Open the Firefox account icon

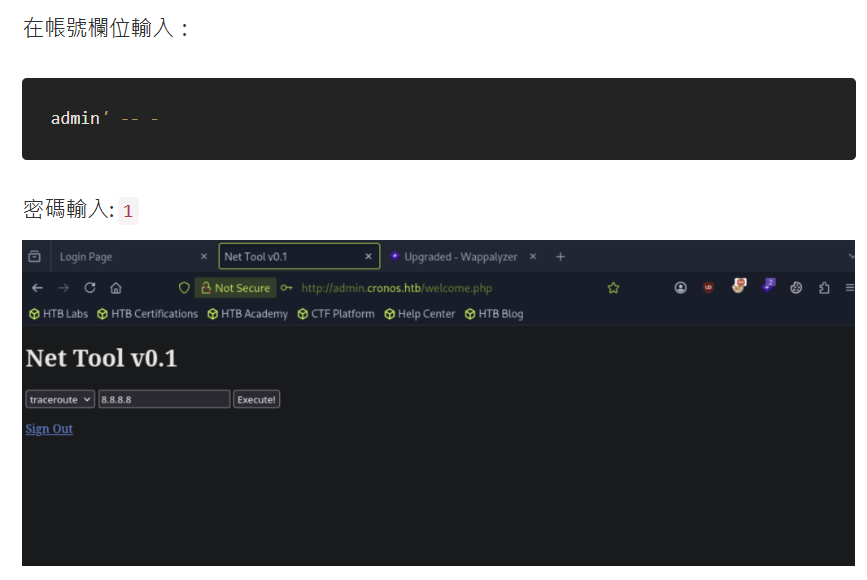click(681, 288)
